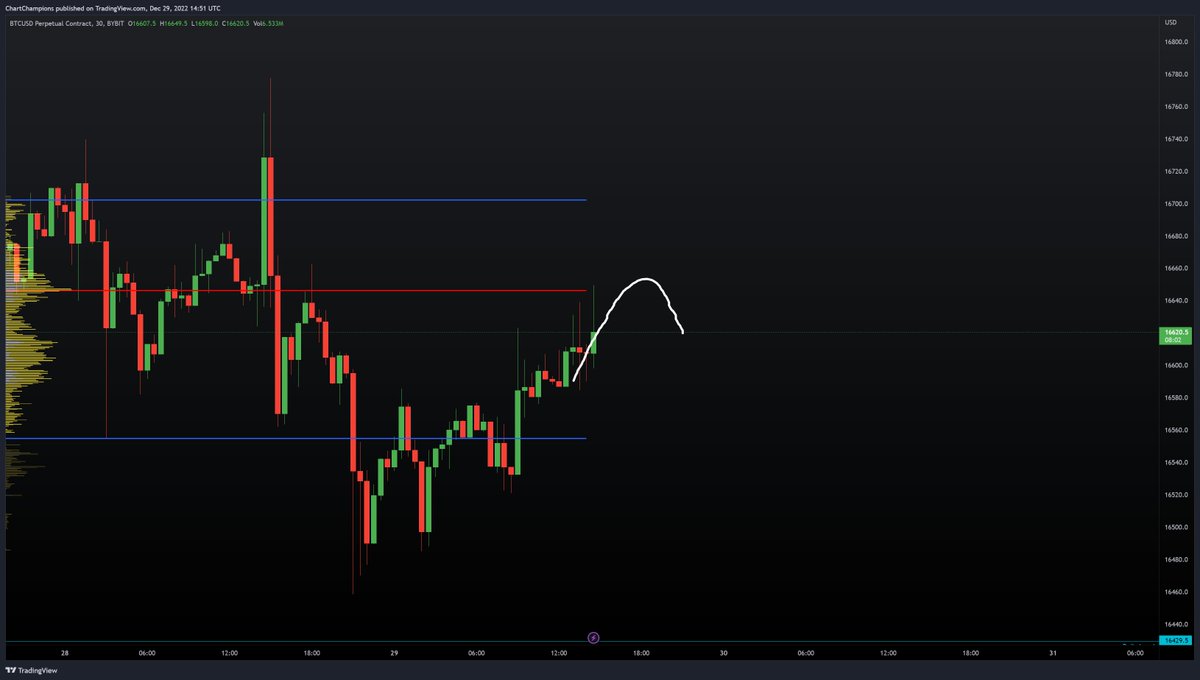The image size is (1200, 680).
Task: Select the blue horizontal line near 16555
Action: point(296,438)
